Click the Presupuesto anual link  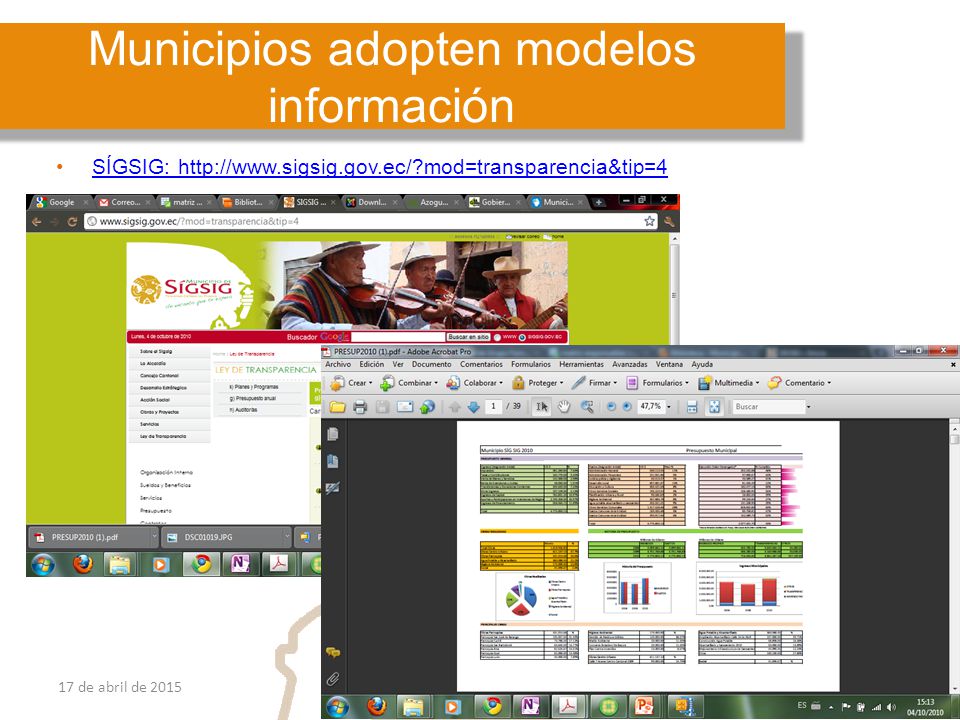(x=255, y=398)
